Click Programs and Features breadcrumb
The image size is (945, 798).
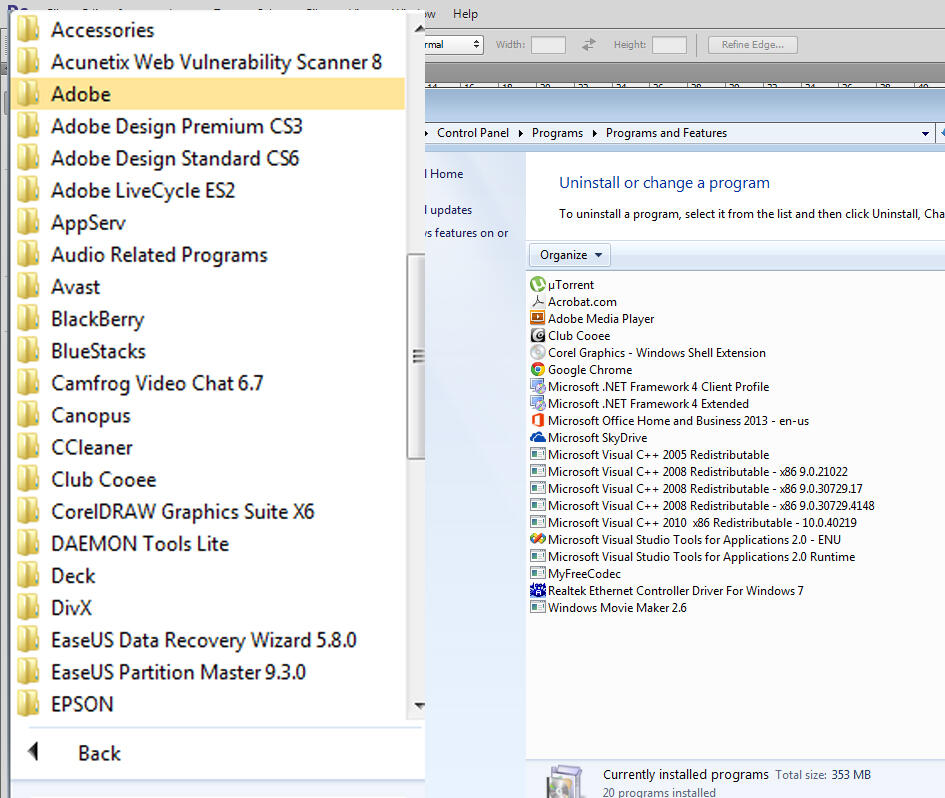pyautogui.click(x=666, y=133)
